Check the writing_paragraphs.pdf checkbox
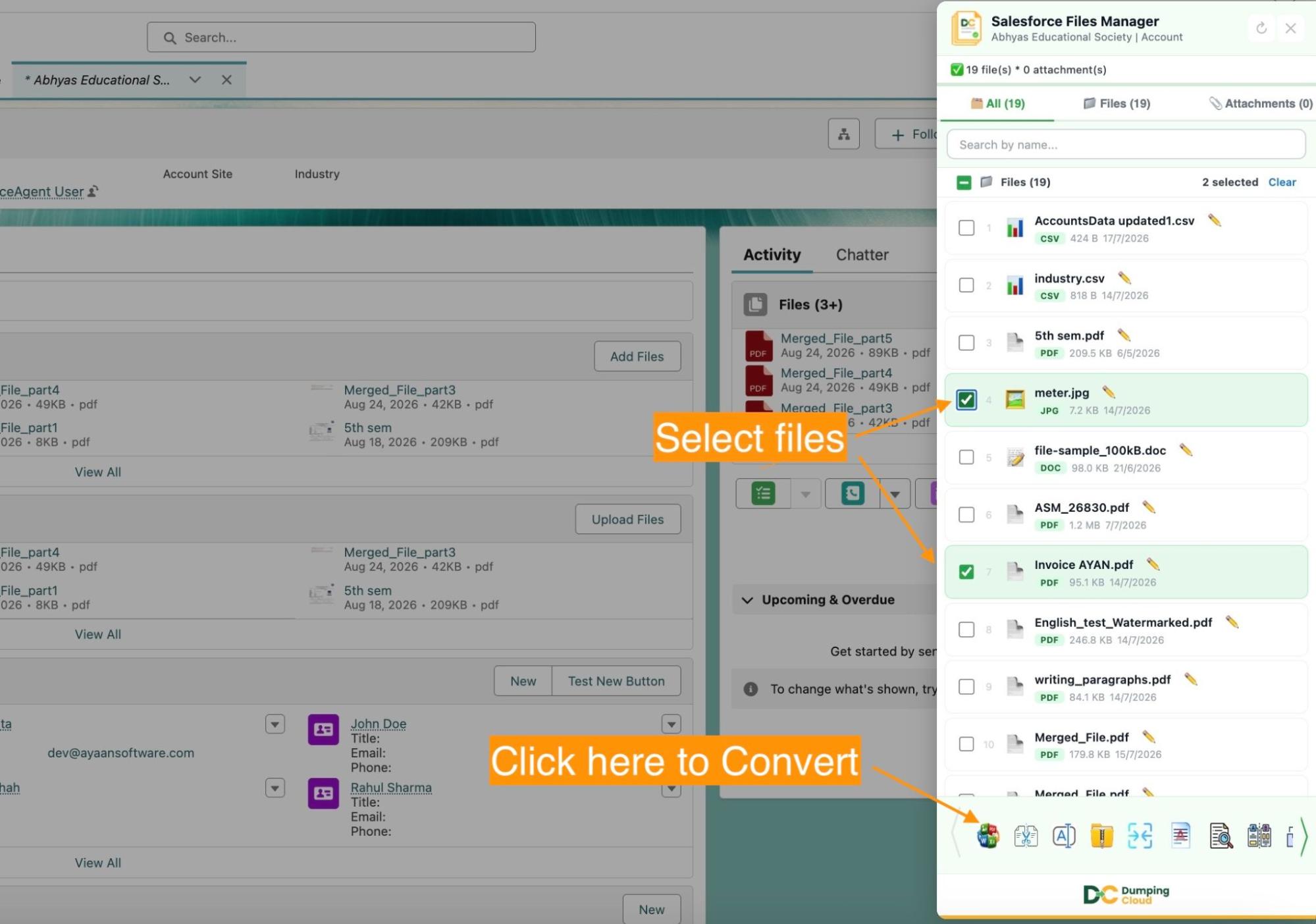Screen dimensions: 1316x924 966,686
